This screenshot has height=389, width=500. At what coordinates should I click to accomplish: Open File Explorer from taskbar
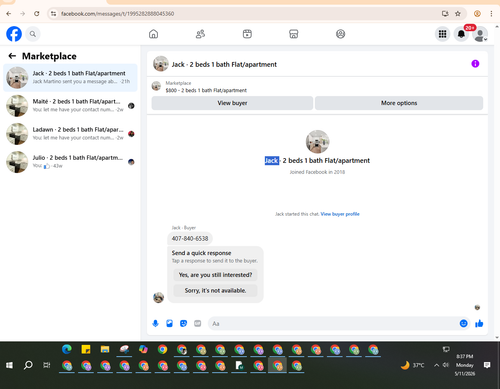105,349
